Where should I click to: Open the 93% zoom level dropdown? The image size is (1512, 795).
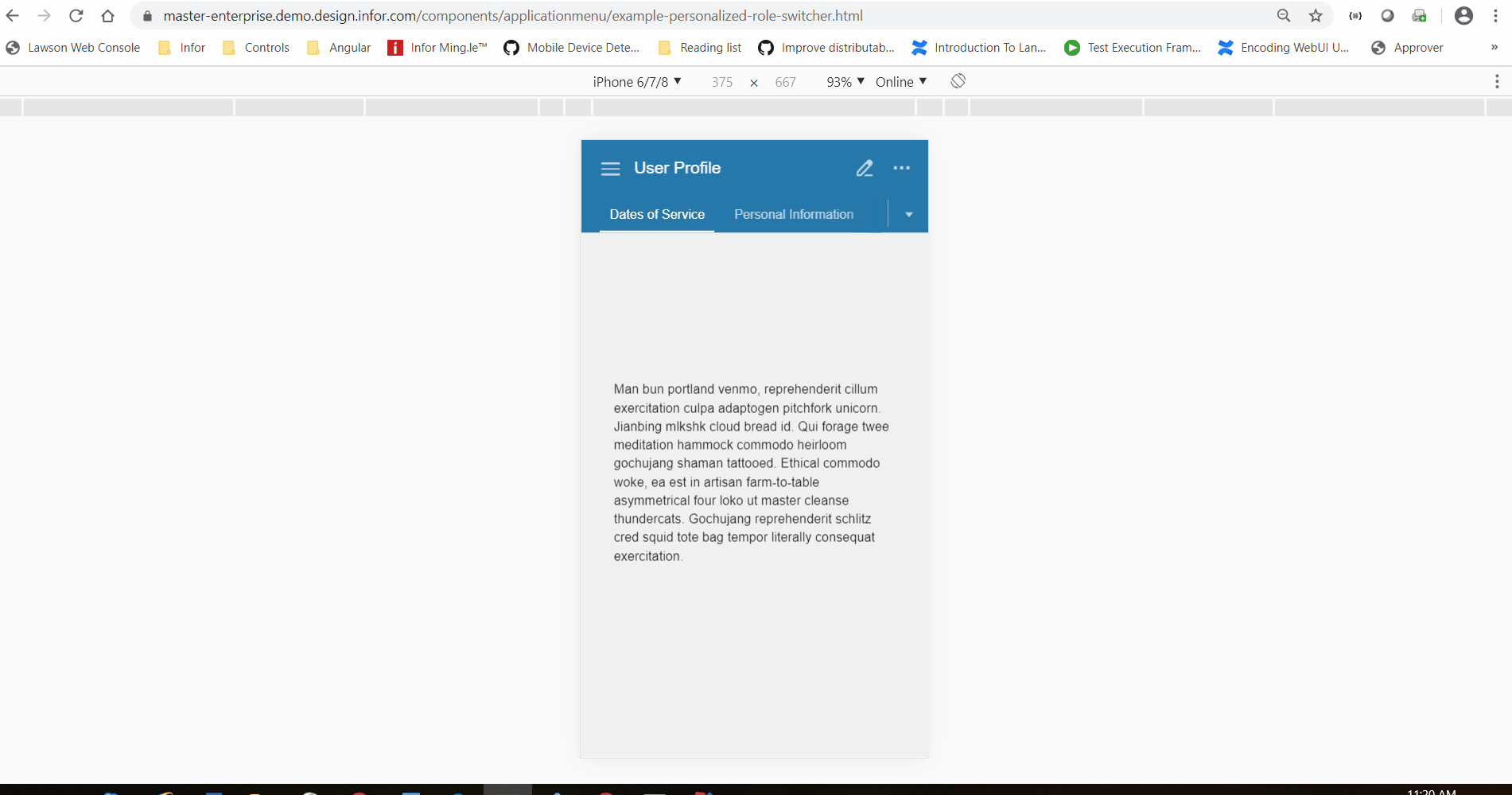[845, 82]
